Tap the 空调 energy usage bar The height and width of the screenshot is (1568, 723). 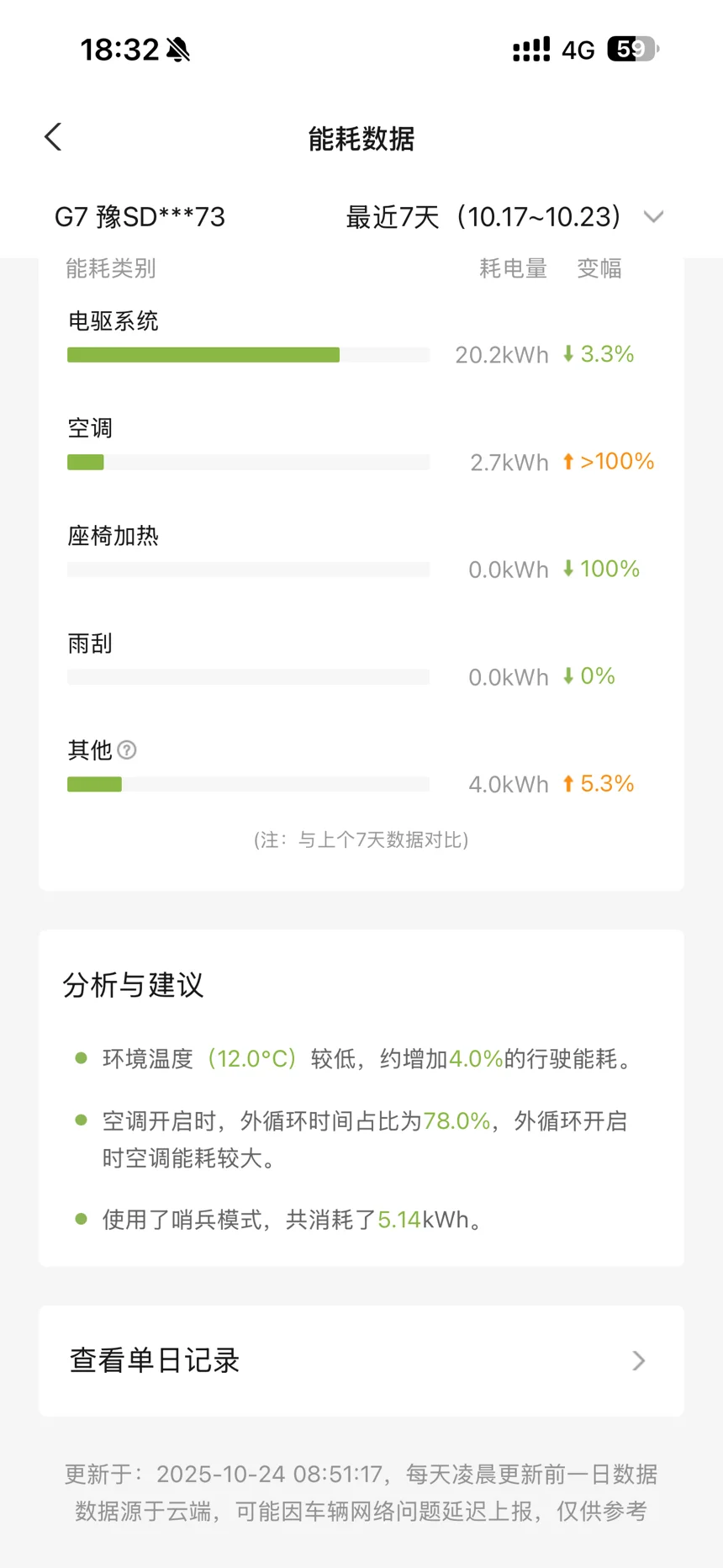tap(248, 463)
